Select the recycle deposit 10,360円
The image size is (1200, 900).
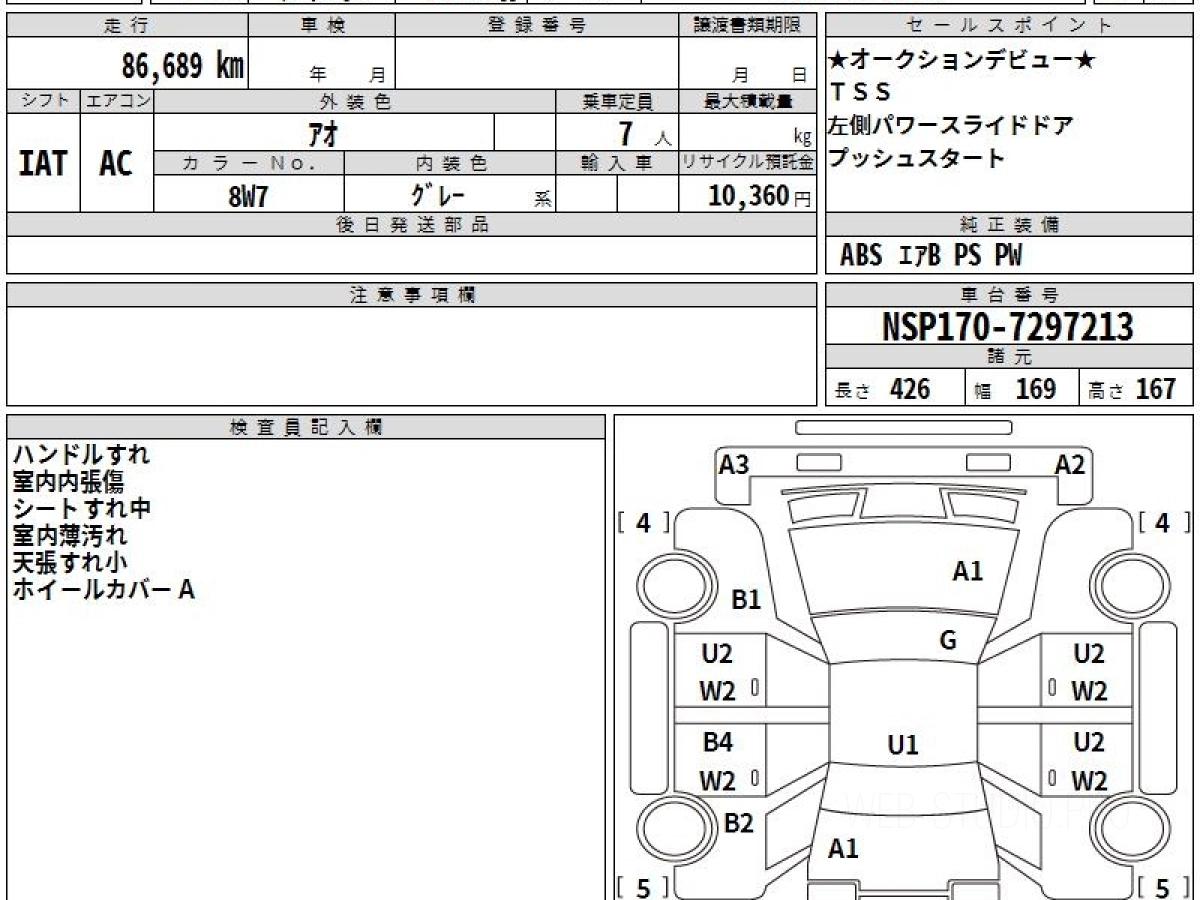click(x=760, y=196)
